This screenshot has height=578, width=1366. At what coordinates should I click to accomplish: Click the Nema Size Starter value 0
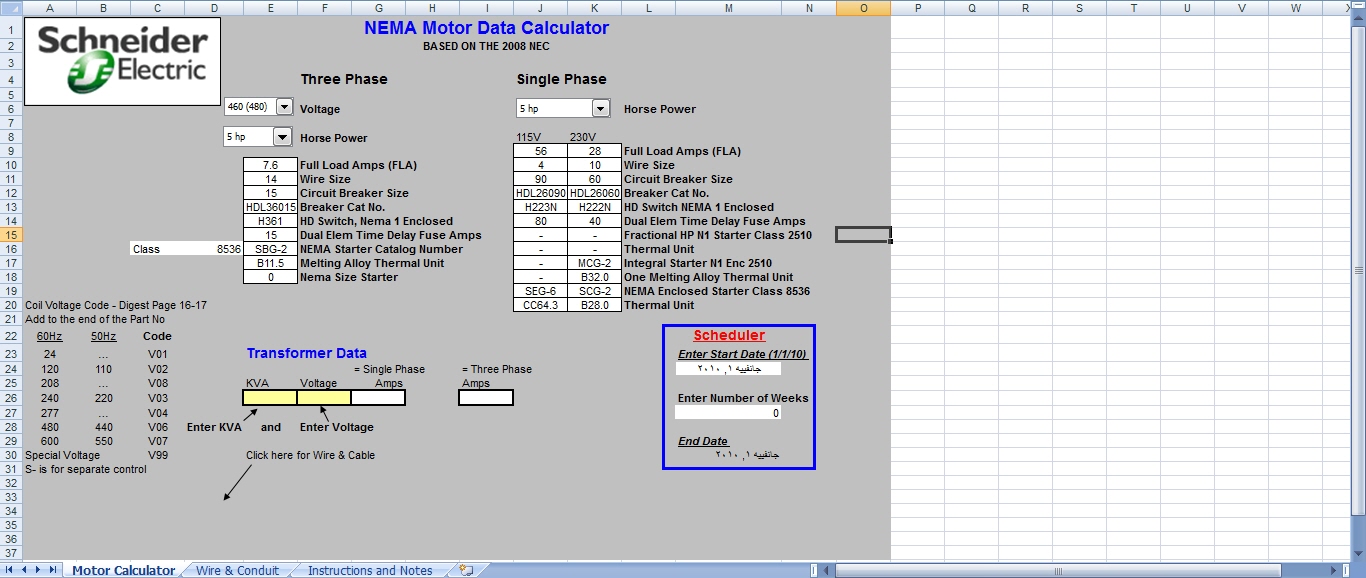click(x=270, y=277)
